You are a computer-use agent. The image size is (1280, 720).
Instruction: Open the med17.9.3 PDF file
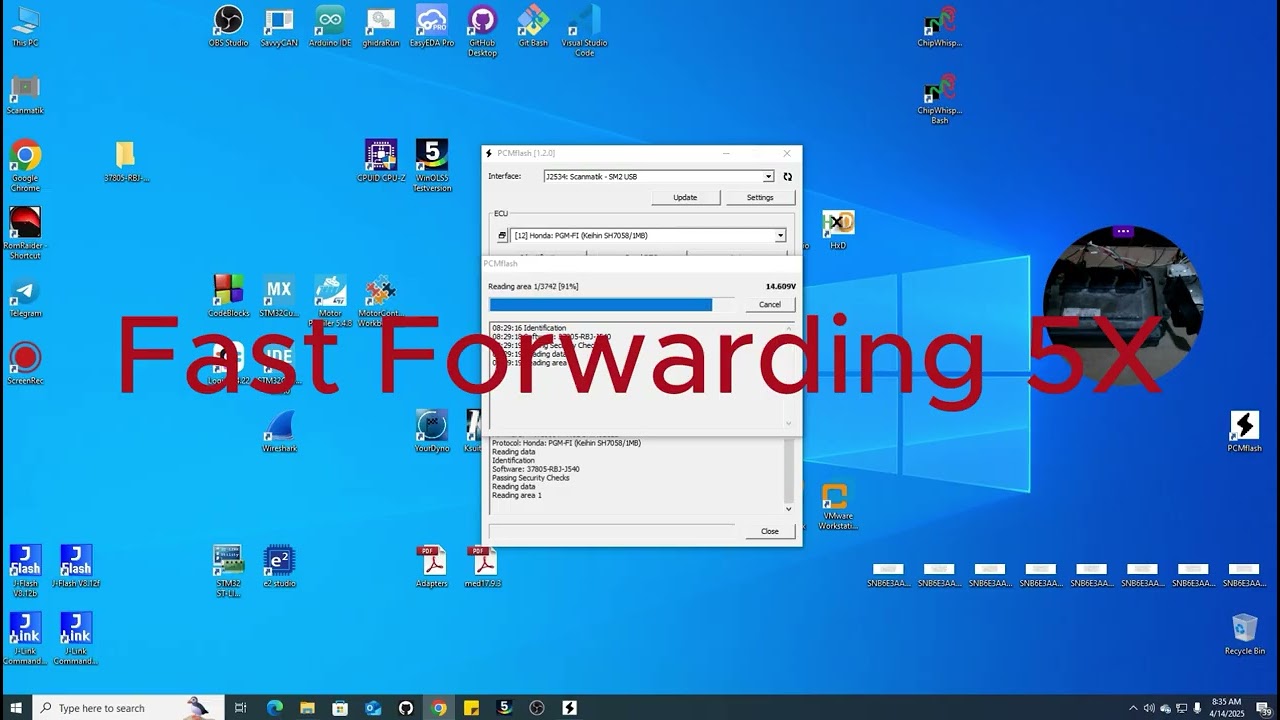click(482, 565)
